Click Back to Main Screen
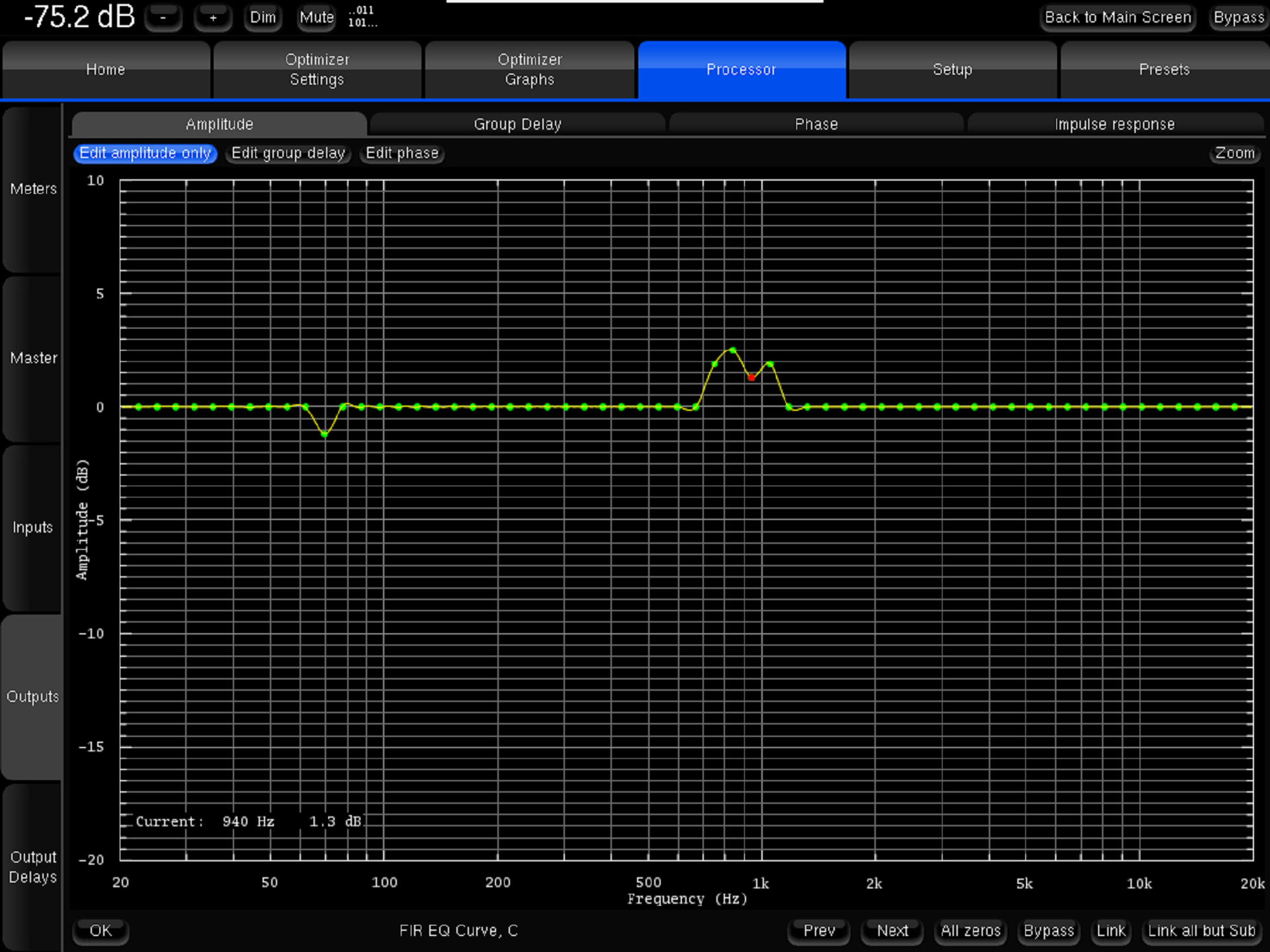Screen dimensions: 1270x952 pyautogui.click(x=1117, y=18)
